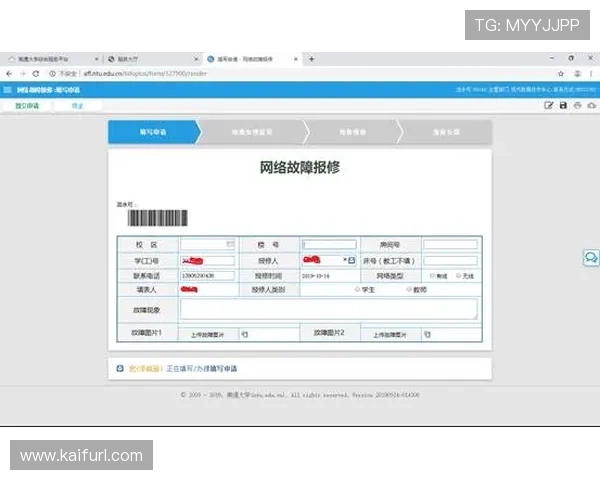Image resolution: width=600 pixels, height=480 pixels.
Task: Restore the browser window size
Action: (571, 58)
